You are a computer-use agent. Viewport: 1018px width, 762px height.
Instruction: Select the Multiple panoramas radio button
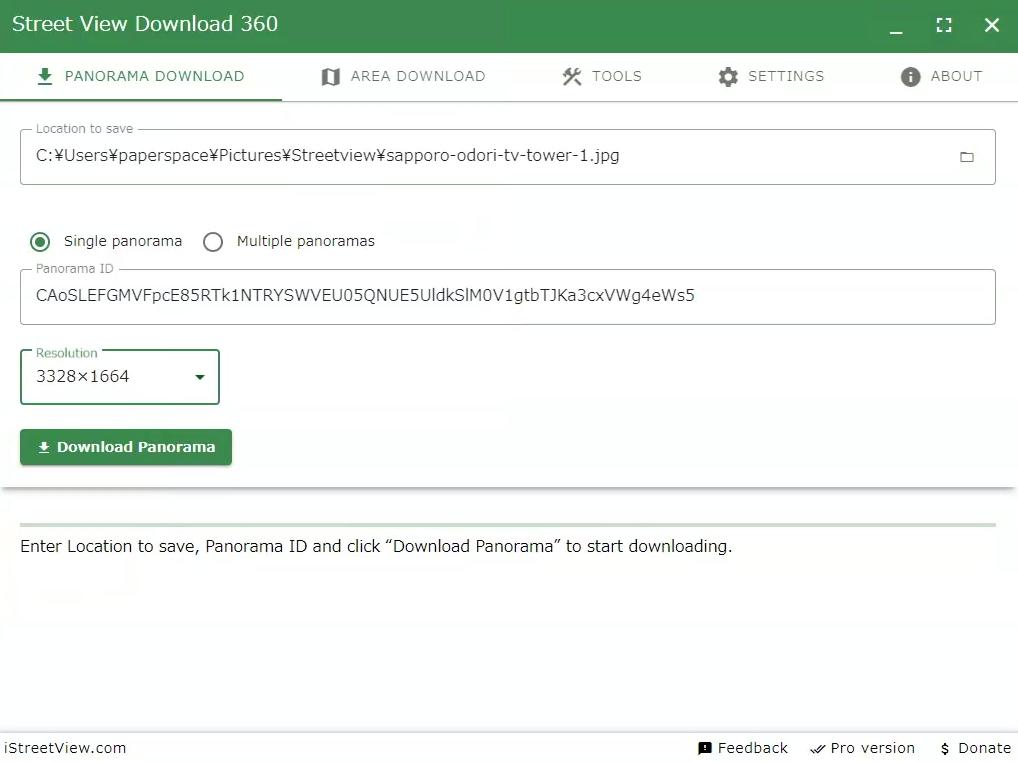point(213,242)
